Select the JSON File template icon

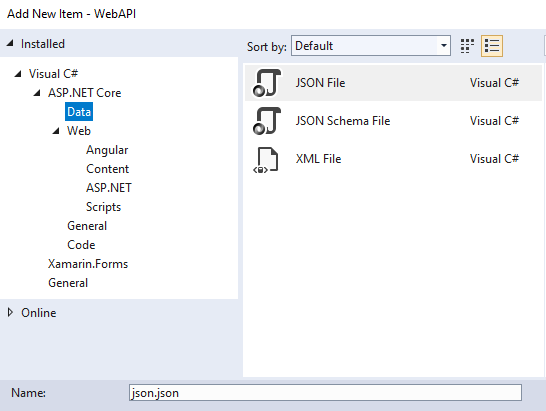(267, 83)
